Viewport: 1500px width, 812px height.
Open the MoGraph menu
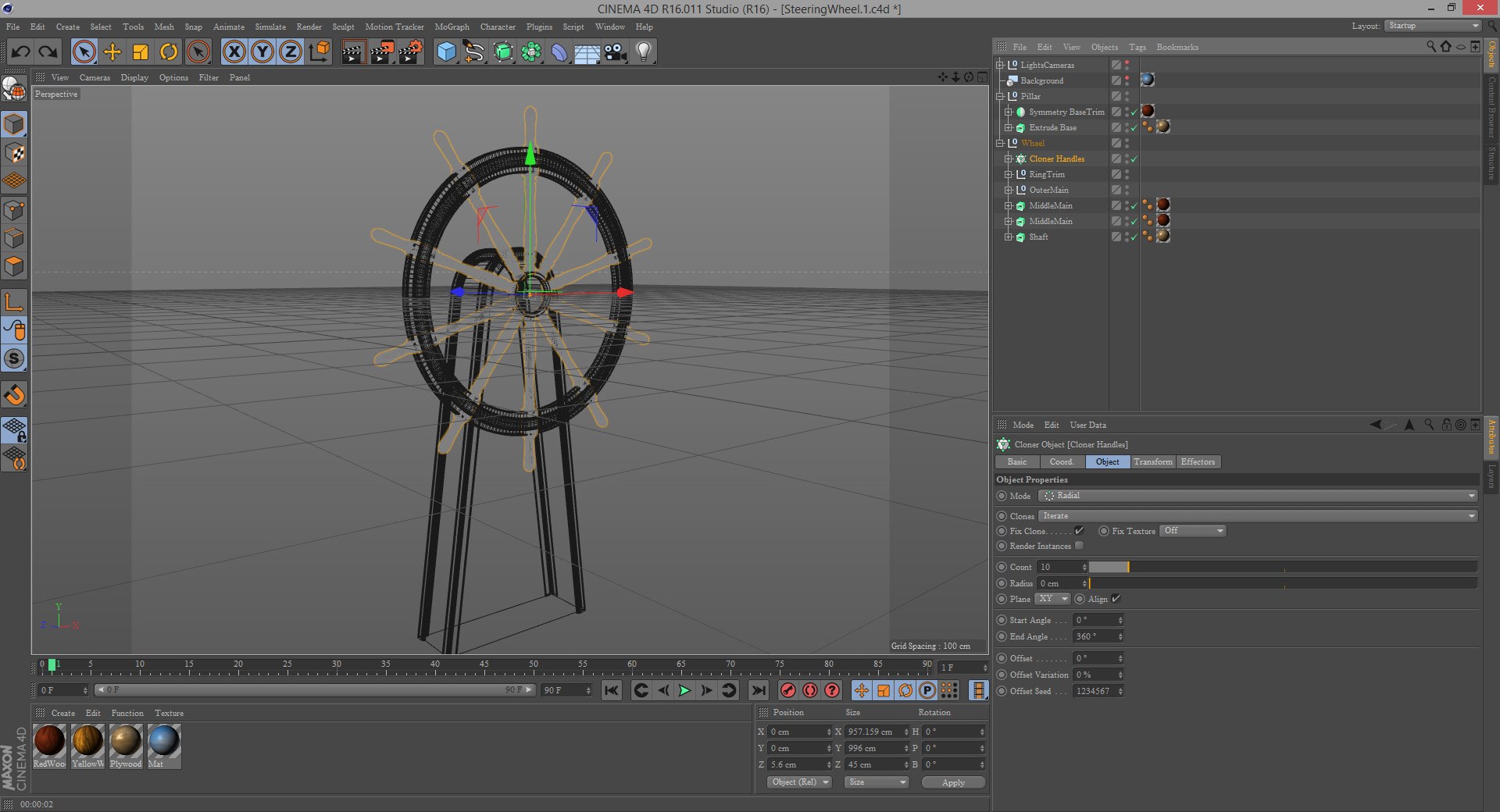pyautogui.click(x=452, y=27)
